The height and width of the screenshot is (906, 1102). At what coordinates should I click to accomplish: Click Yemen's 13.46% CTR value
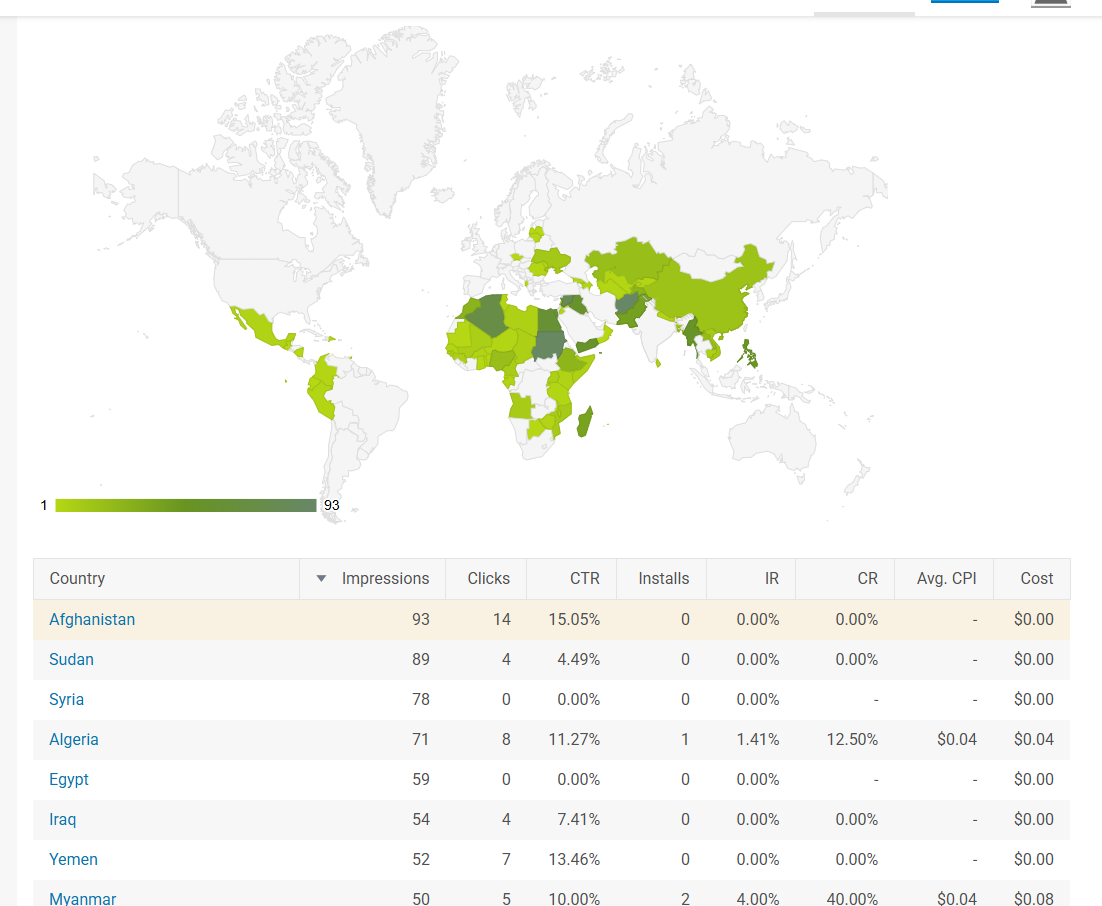[574, 860]
